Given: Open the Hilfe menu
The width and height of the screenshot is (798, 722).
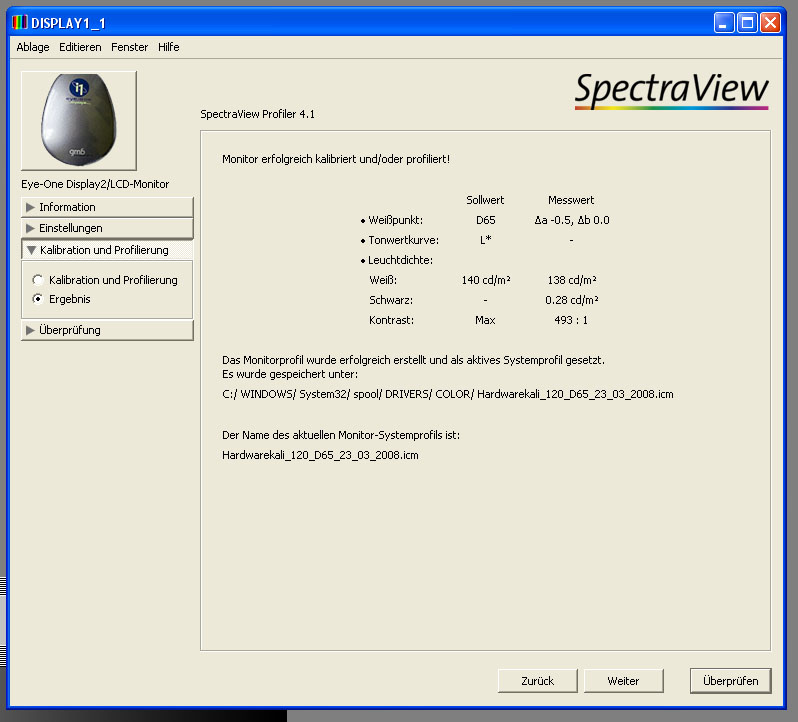Looking at the screenshot, I should 169,47.
